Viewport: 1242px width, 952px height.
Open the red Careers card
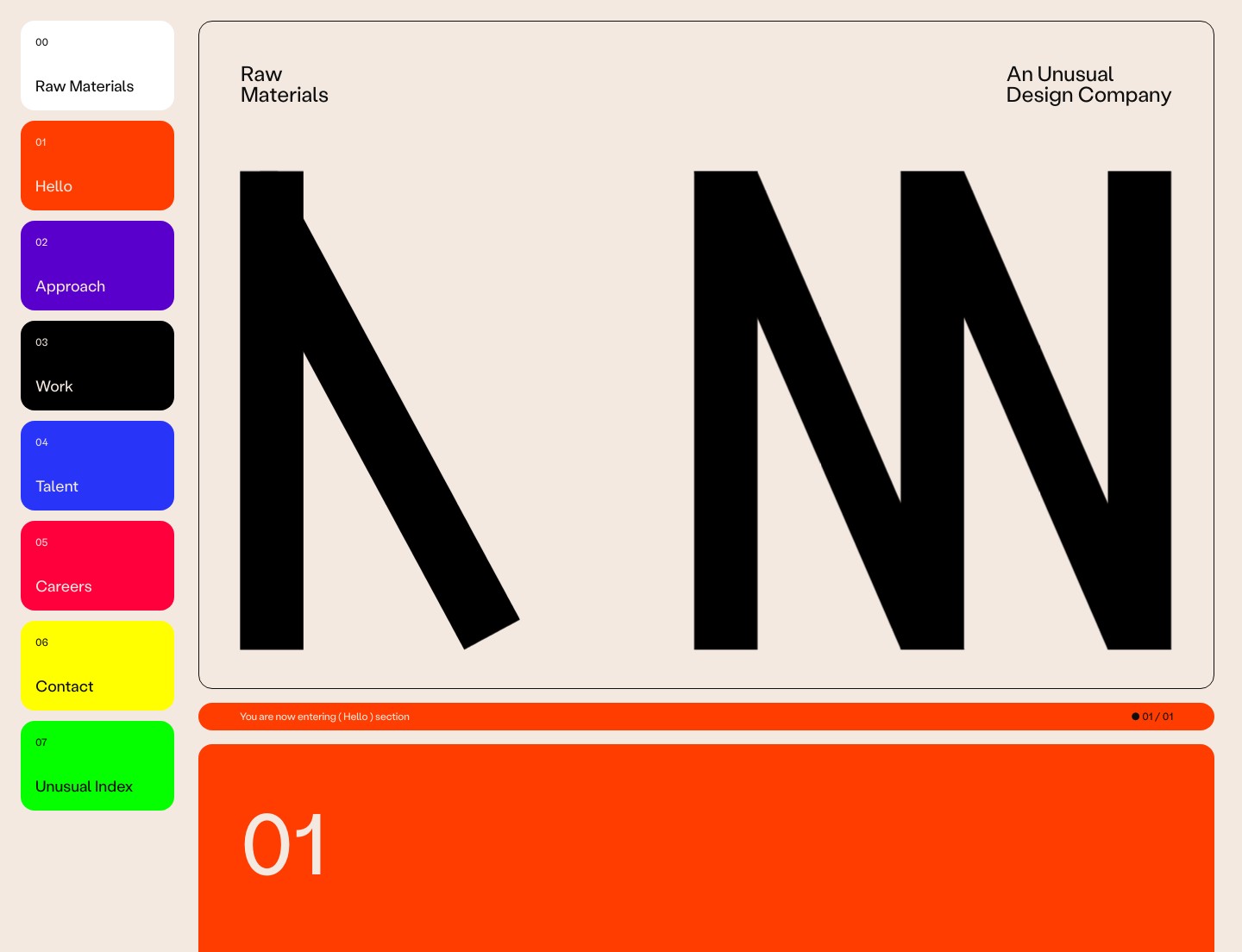coord(97,566)
